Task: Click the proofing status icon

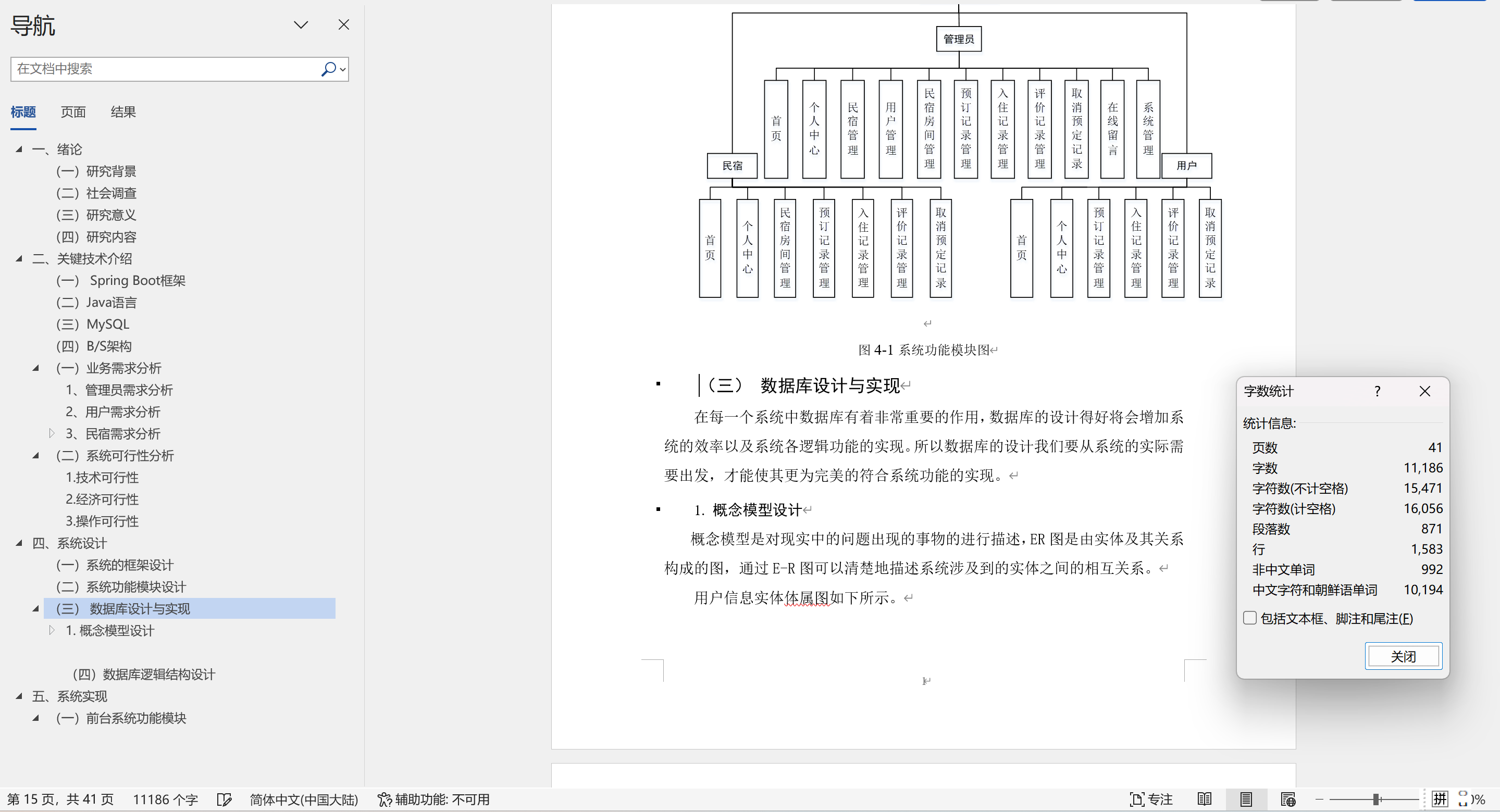Action: [224, 799]
